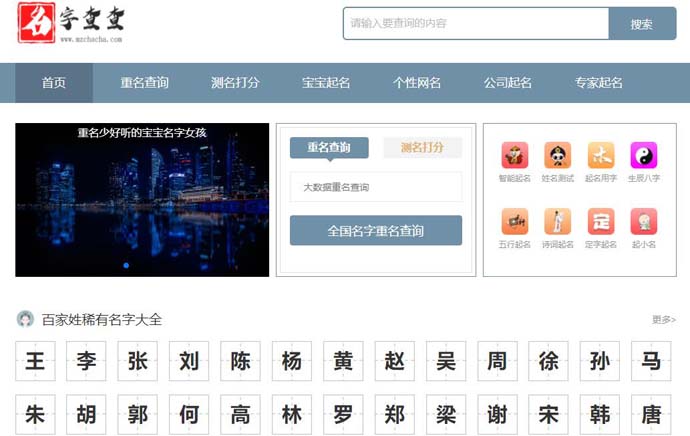
Task: Select the surname tile 韩
Action: [x=600, y=414]
